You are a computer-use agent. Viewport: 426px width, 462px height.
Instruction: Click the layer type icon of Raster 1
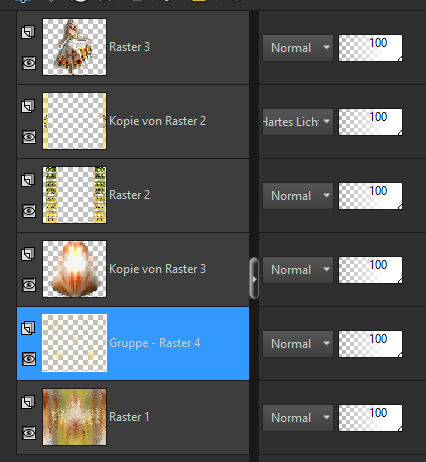[x=28, y=402]
